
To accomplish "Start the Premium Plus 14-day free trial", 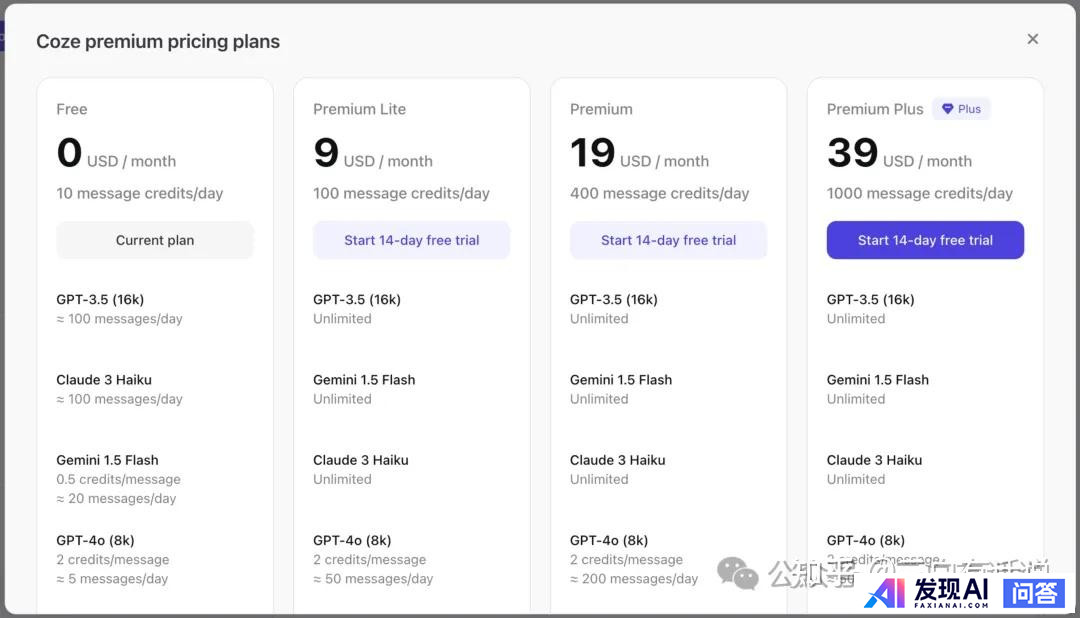I will pyautogui.click(x=925, y=240).
